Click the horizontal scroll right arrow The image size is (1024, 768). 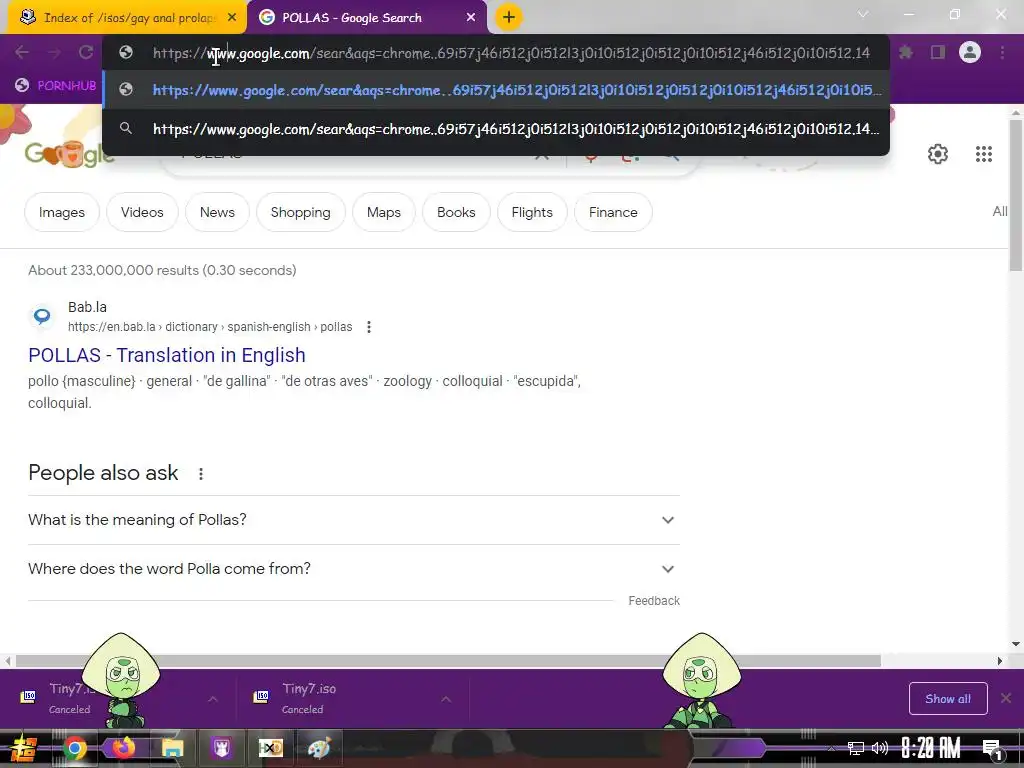pyautogui.click(x=1000, y=661)
